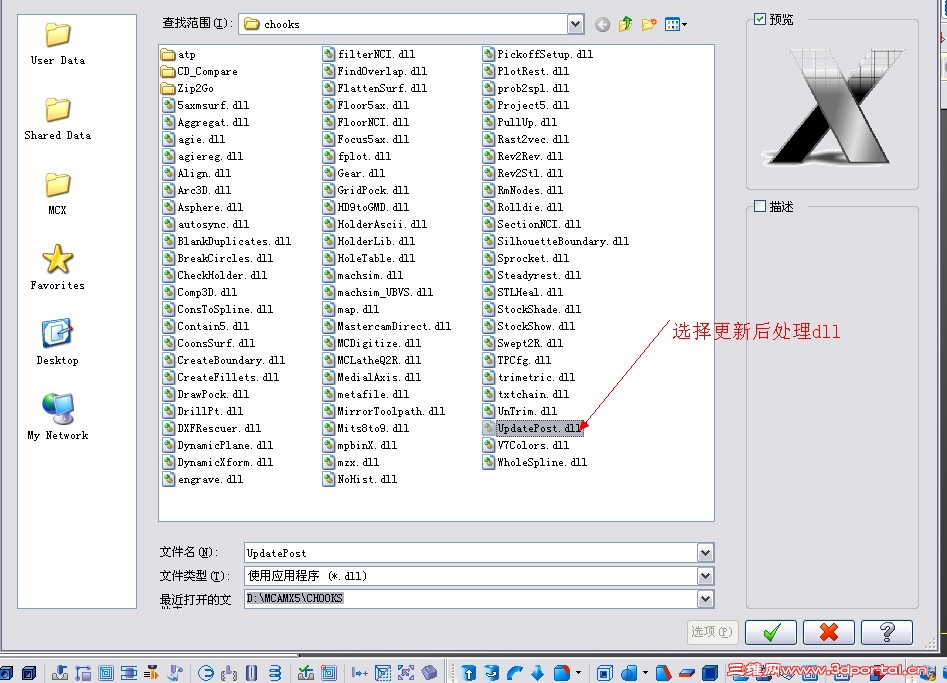
Task: Select the DrillPt.dll file
Action: coord(204,411)
